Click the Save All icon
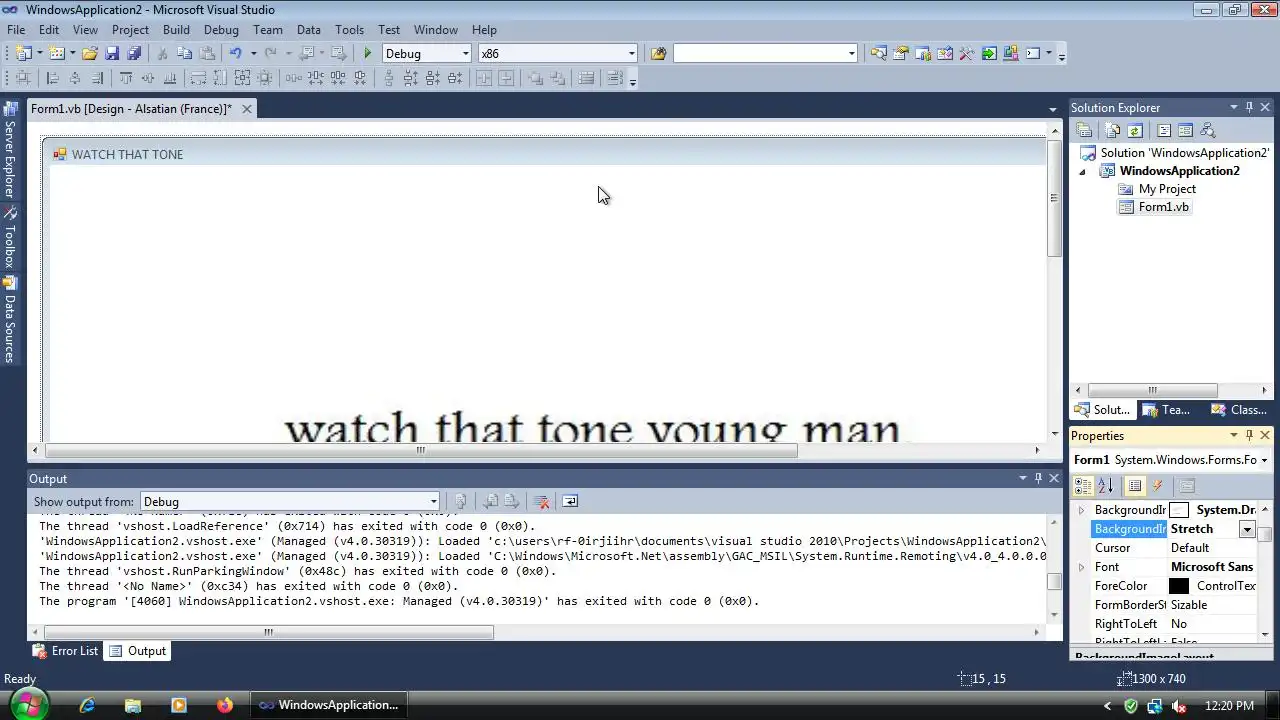 [134, 53]
